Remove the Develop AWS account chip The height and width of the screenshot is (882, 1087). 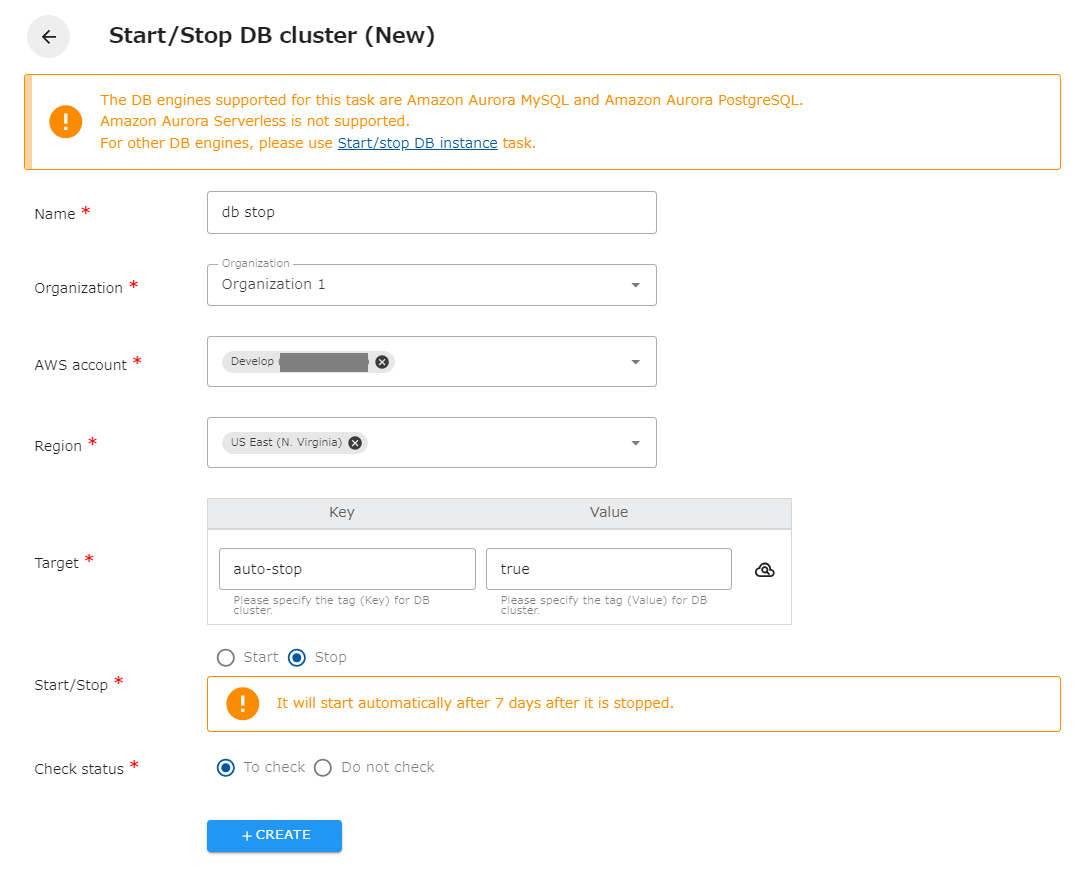(381, 362)
